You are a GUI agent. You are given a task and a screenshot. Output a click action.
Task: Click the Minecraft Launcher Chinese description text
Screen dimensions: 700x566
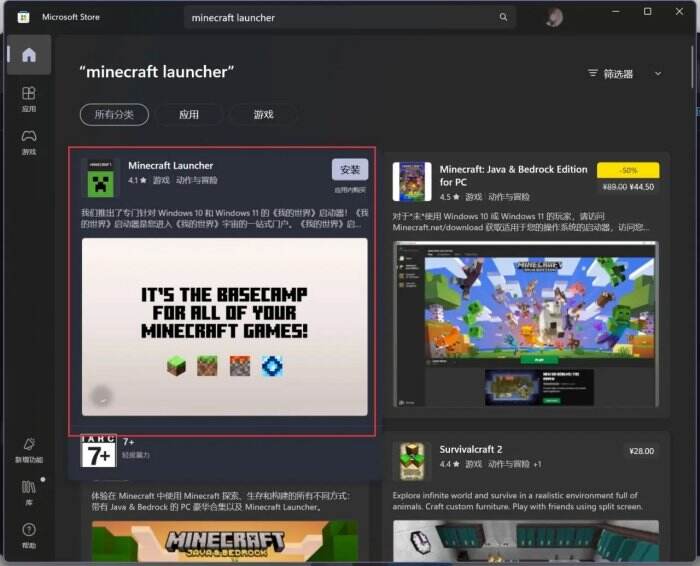[x=225, y=218]
